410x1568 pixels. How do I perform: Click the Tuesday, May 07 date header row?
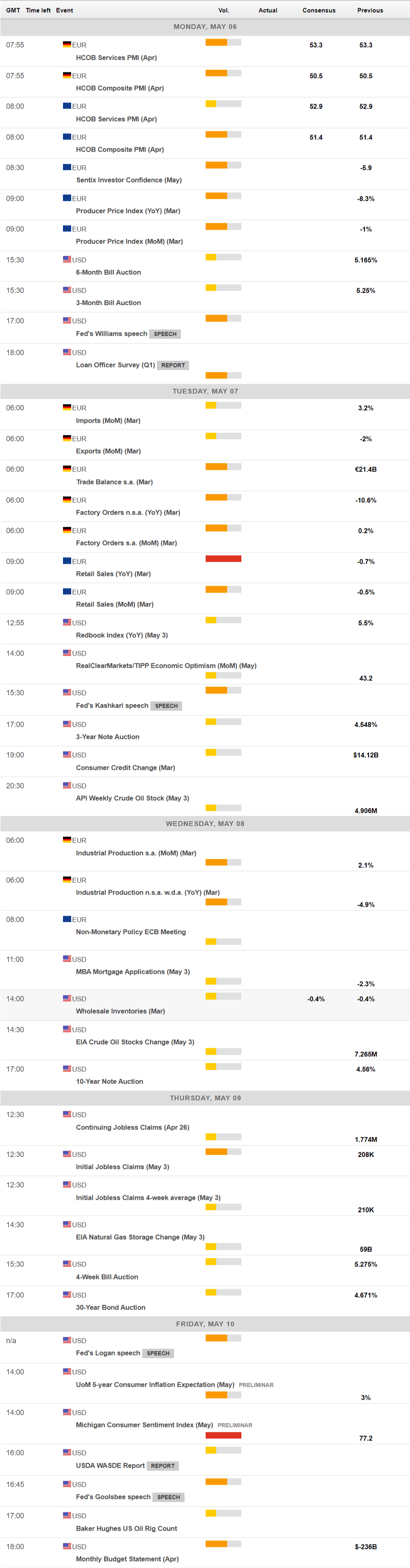click(205, 391)
